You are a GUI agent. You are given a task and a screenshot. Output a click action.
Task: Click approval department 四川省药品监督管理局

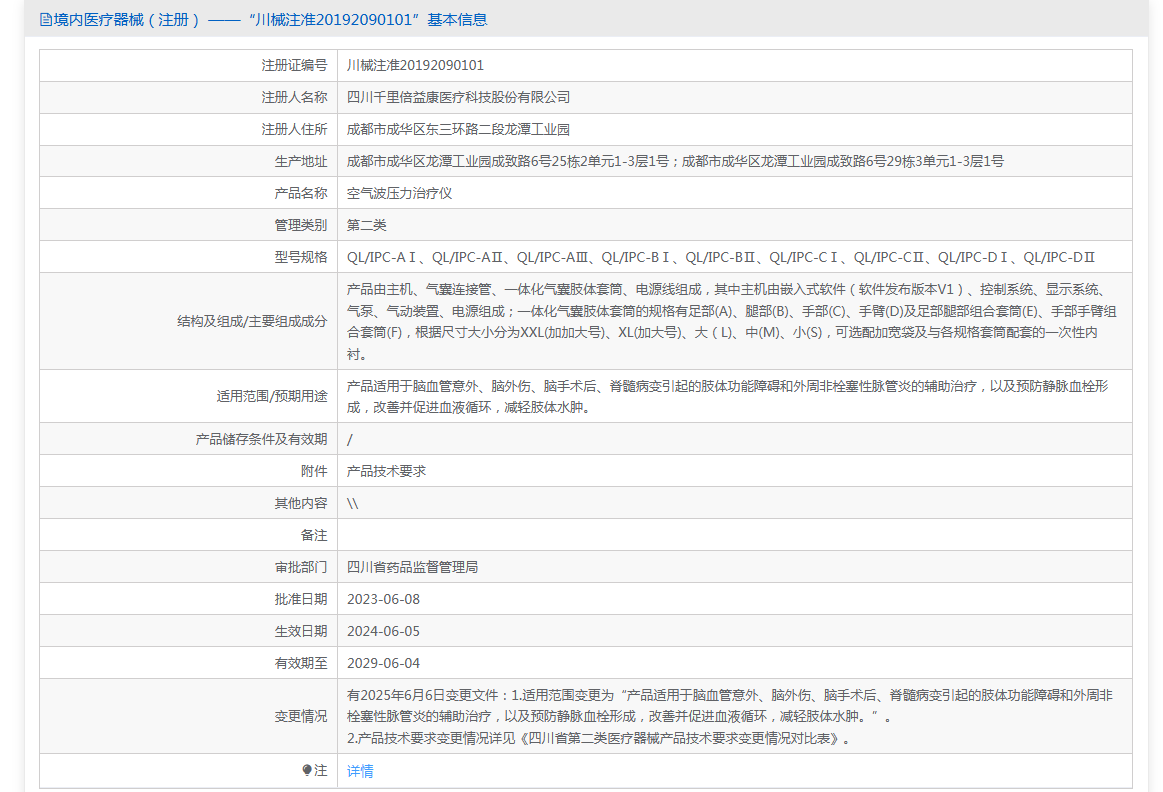pyautogui.click(x=412, y=567)
